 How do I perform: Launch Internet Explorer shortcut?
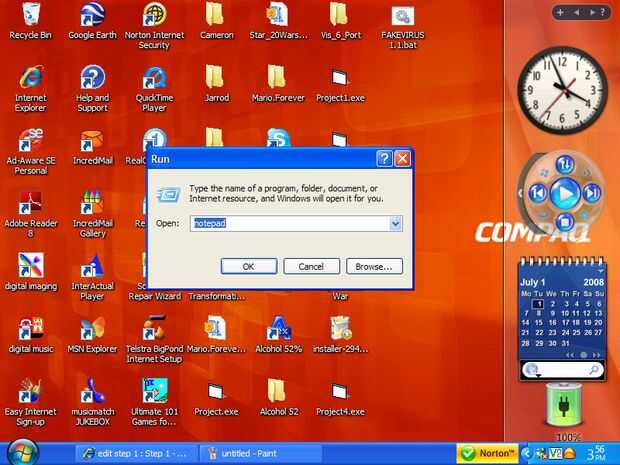point(30,89)
